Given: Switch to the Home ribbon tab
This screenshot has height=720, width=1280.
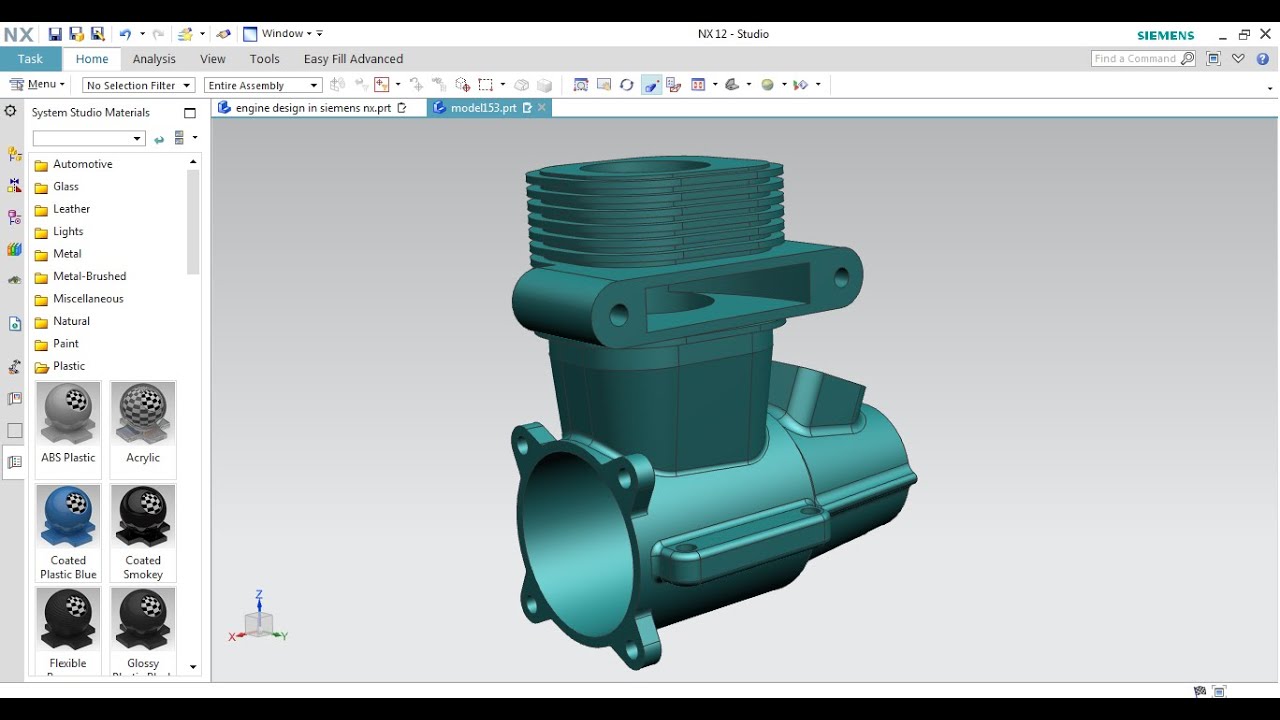Looking at the screenshot, I should [92, 59].
